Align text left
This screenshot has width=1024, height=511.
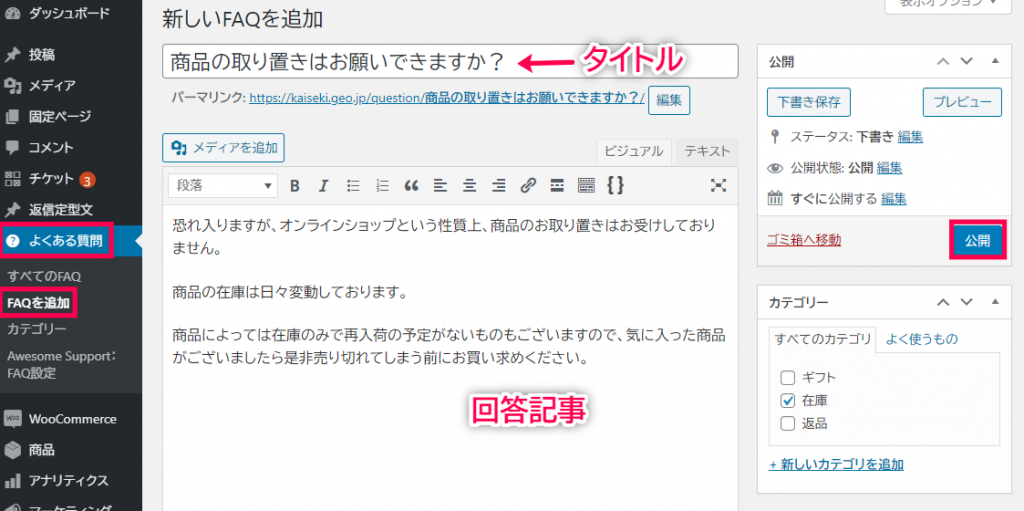[440, 186]
